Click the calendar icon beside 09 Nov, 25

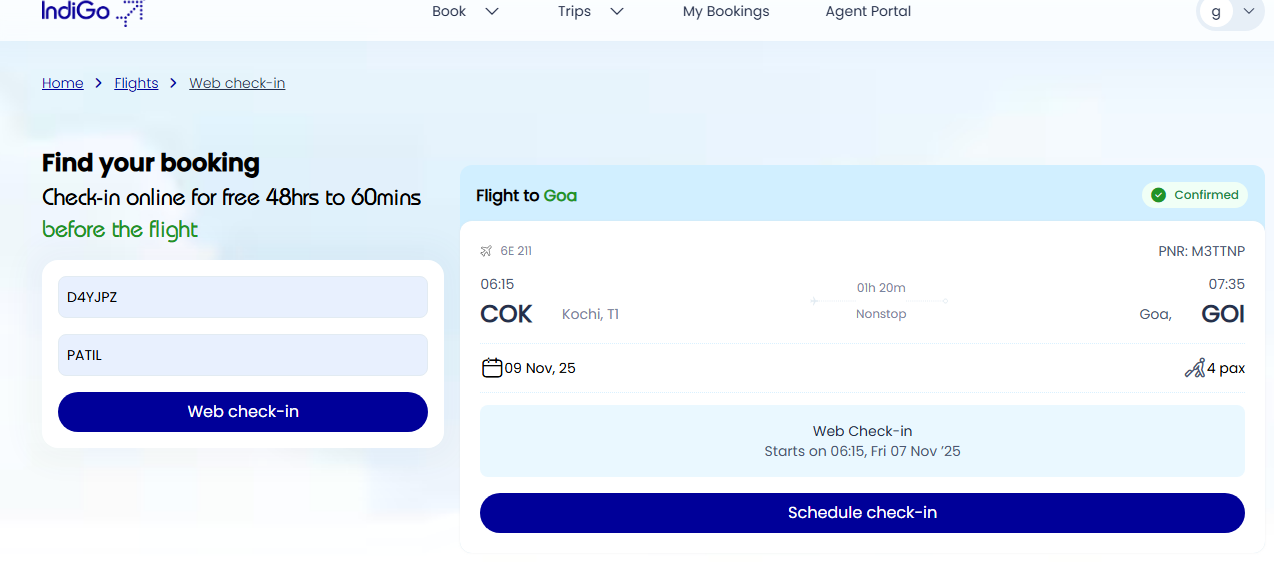[491, 368]
